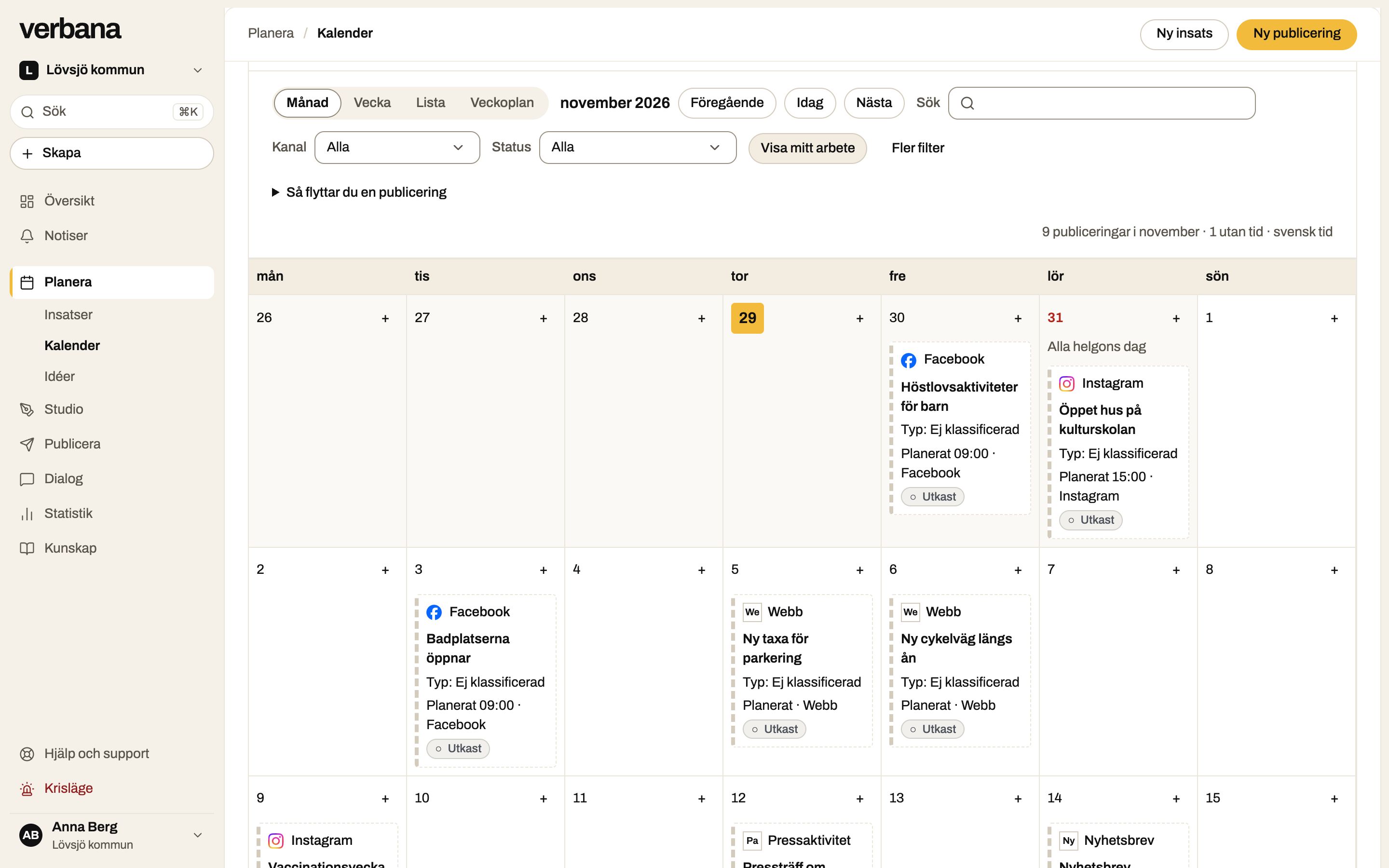Open Fler filter options
Image resolution: width=1389 pixels, height=868 pixels.
(x=917, y=148)
